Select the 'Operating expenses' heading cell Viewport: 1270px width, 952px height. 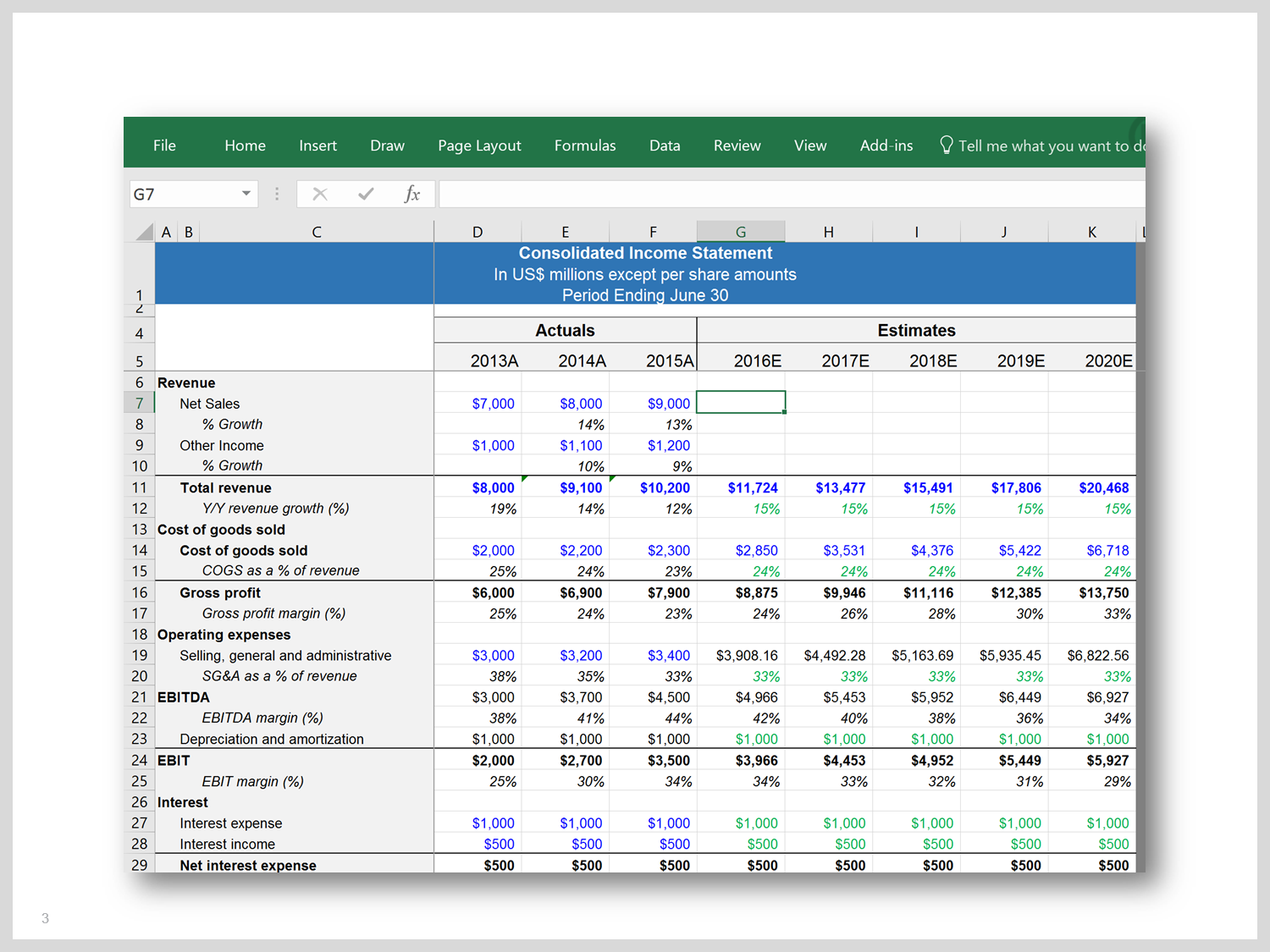click(224, 635)
